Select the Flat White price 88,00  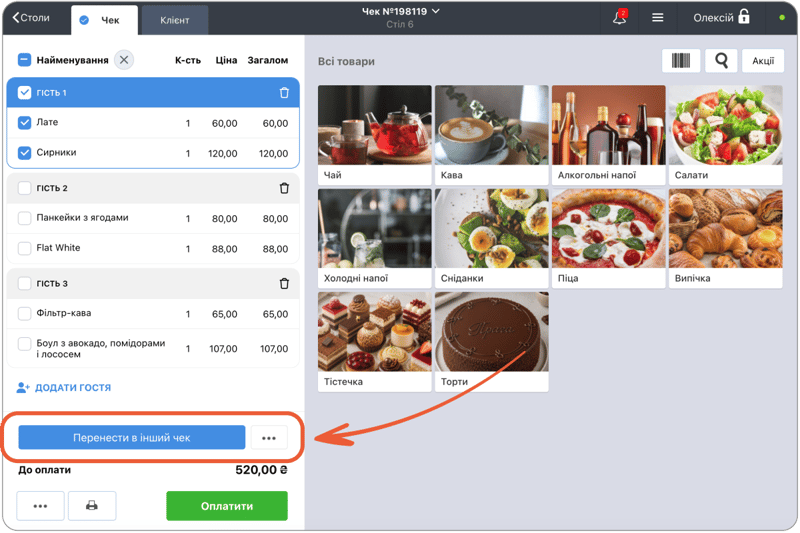(x=224, y=249)
